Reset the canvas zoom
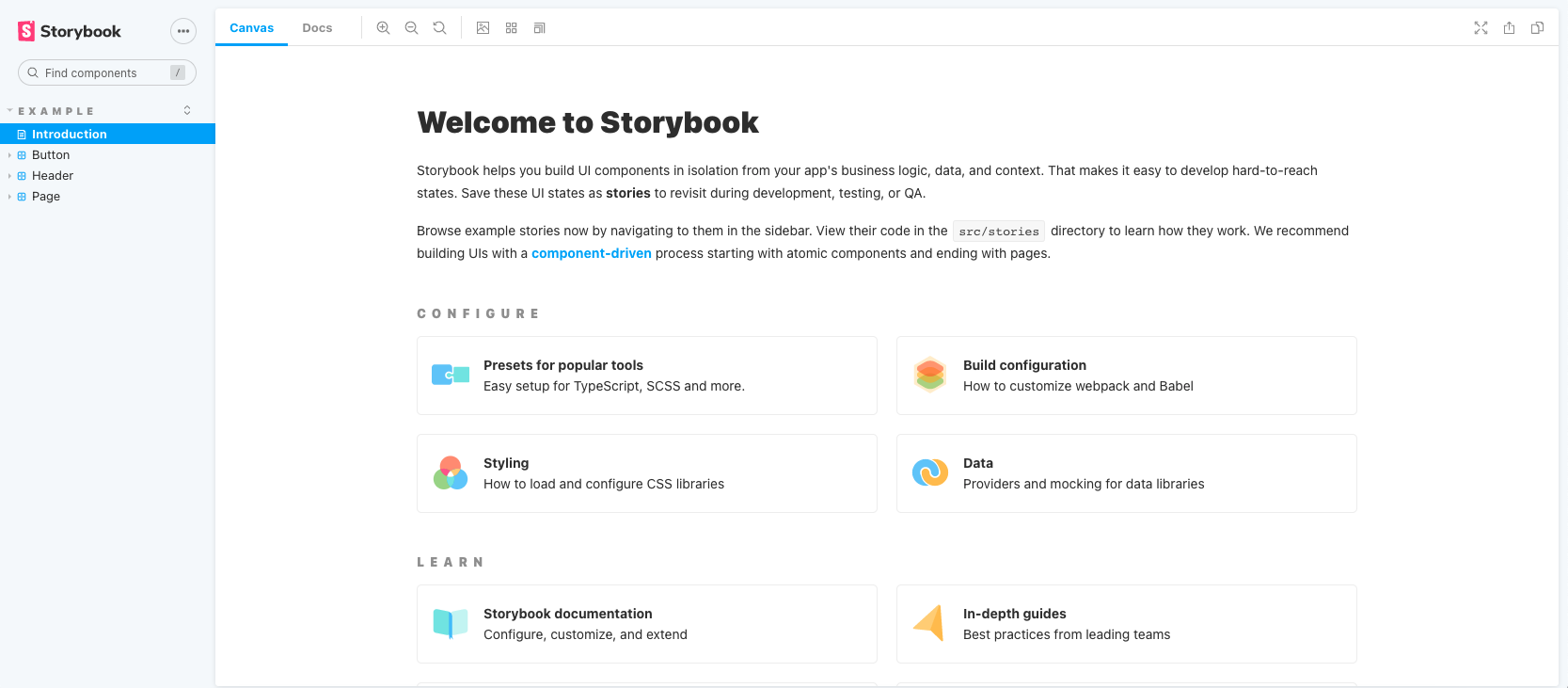Image resolution: width=1568 pixels, height=688 pixels. point(439,28)
